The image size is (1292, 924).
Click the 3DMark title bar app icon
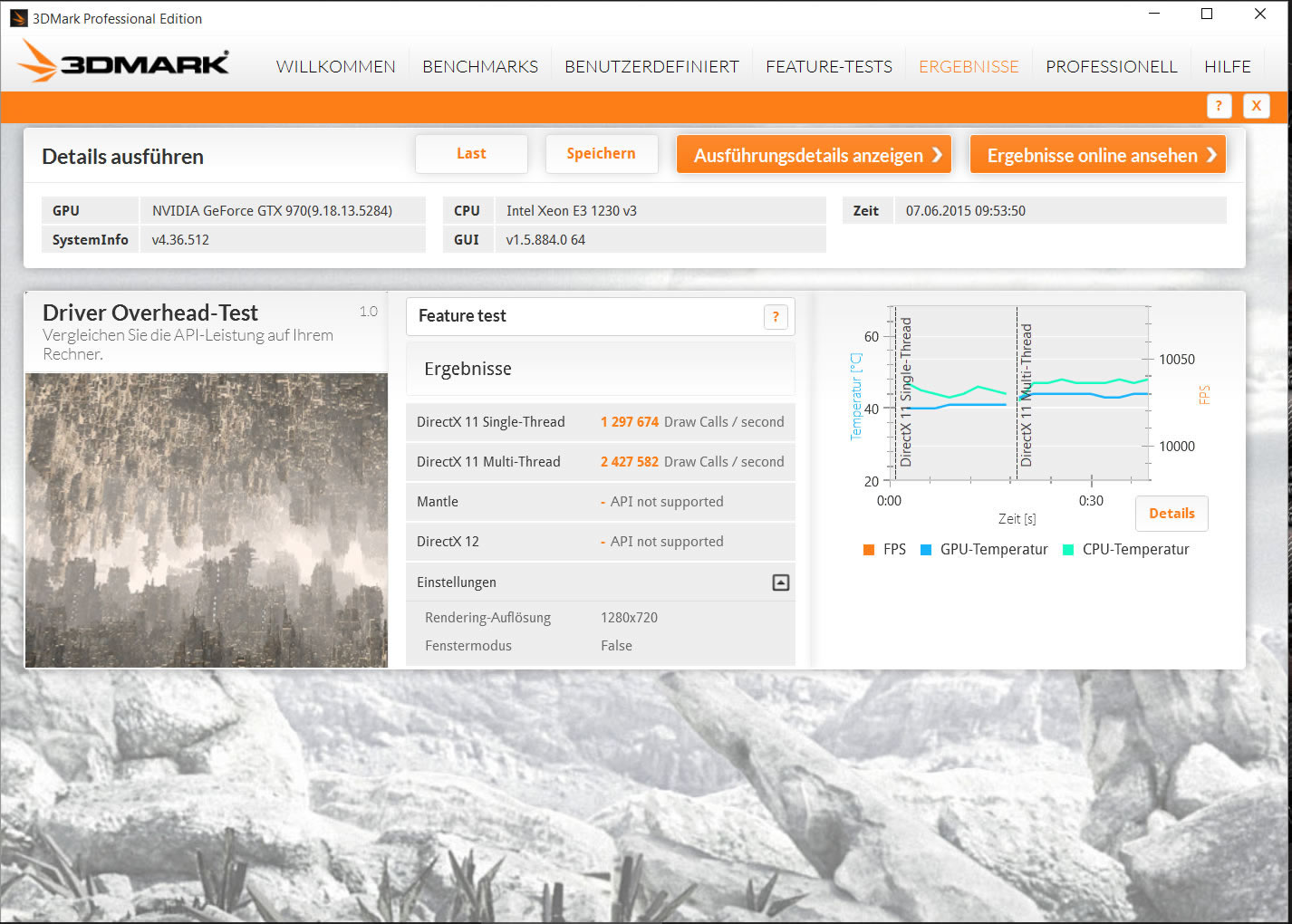(x=18, y=18)
